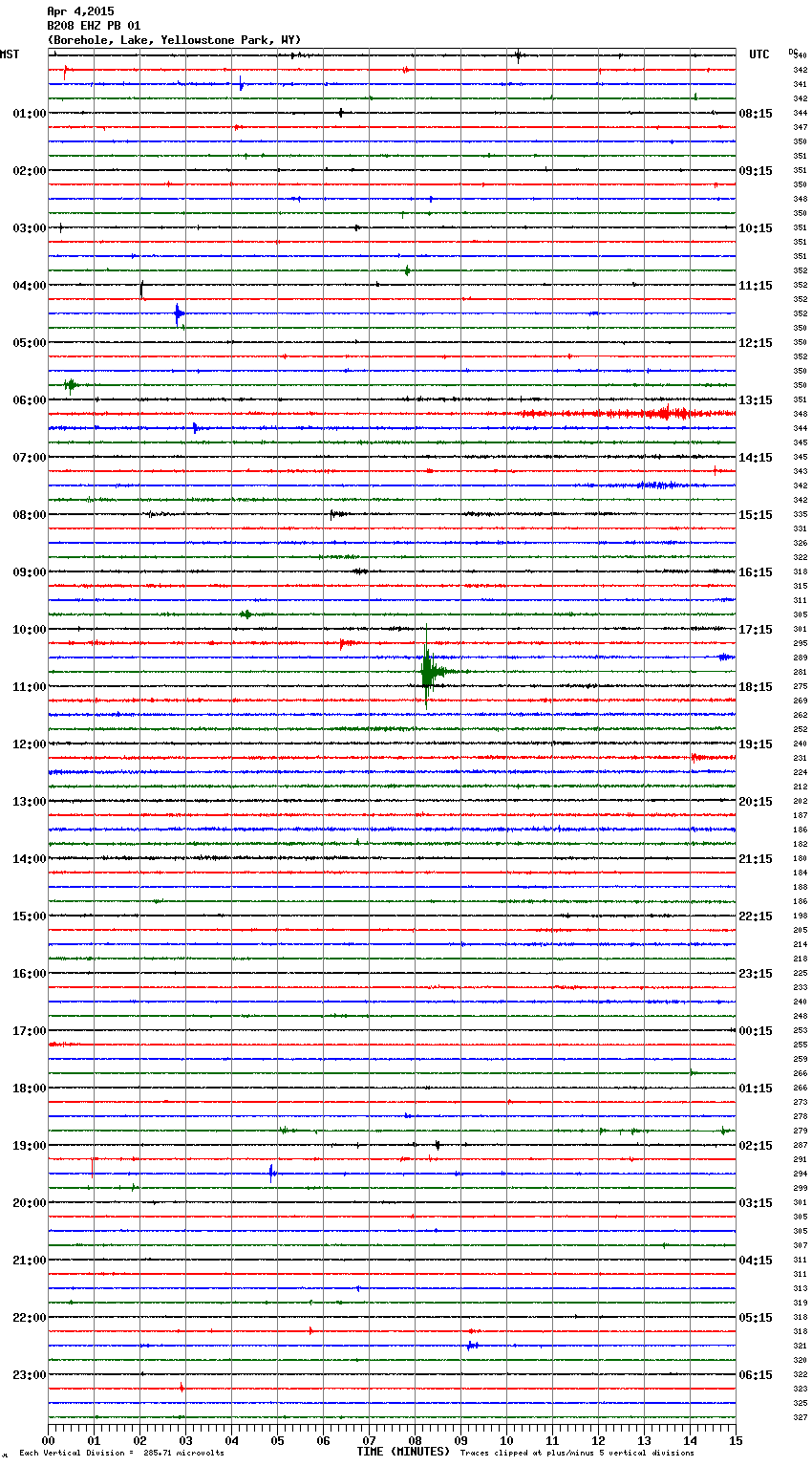
Task: Select the '09:15' UTC row label
Action: pyautogui.click(x=756, y=171)
